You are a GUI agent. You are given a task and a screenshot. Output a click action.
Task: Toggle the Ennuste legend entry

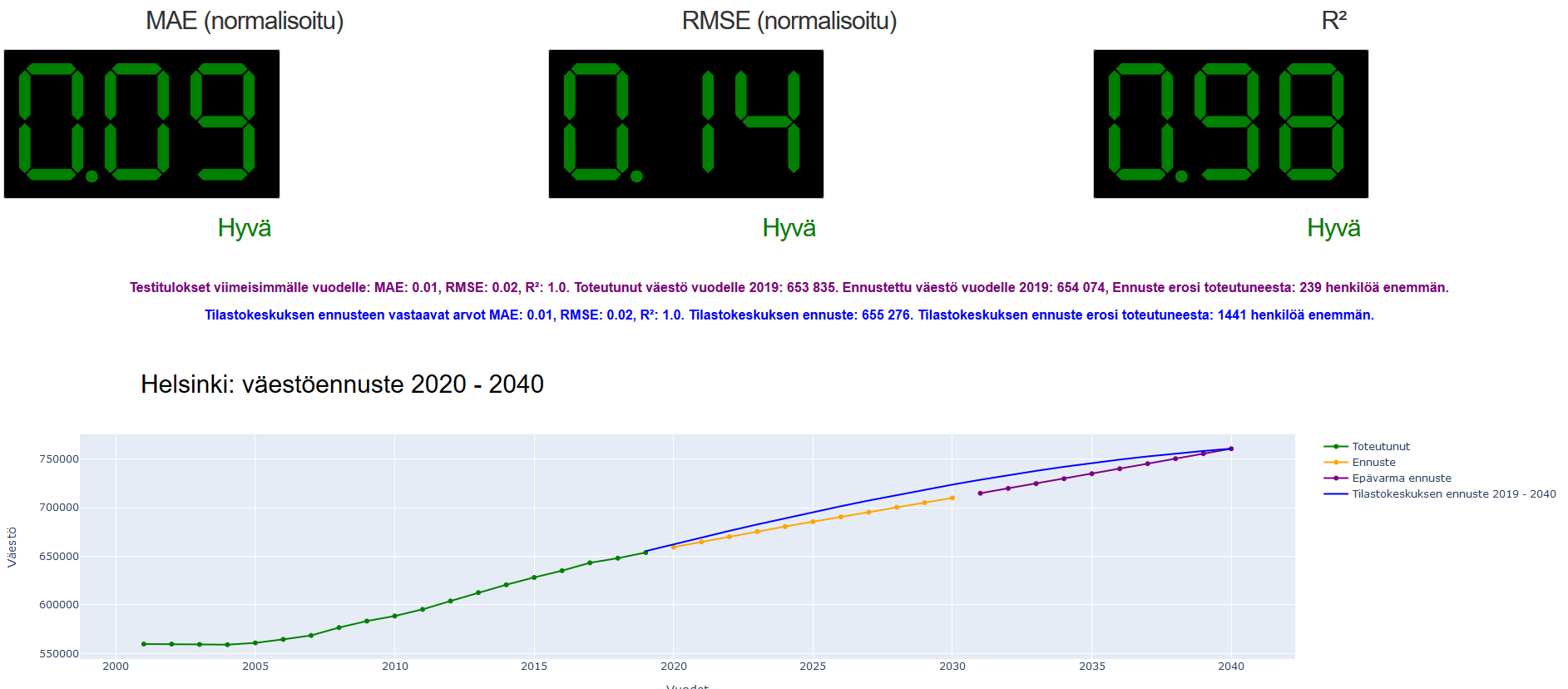click(x=1360, y=463)
